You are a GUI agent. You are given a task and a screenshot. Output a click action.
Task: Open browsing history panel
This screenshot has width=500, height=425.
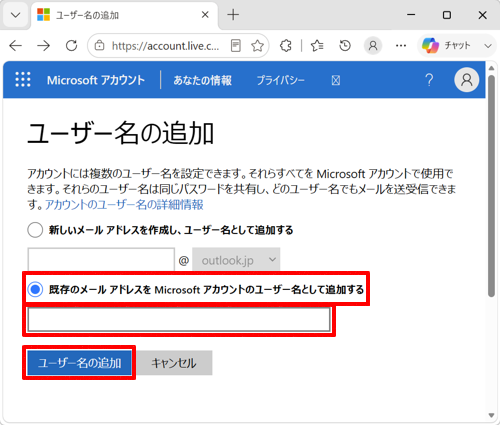(x=345, y=46)
